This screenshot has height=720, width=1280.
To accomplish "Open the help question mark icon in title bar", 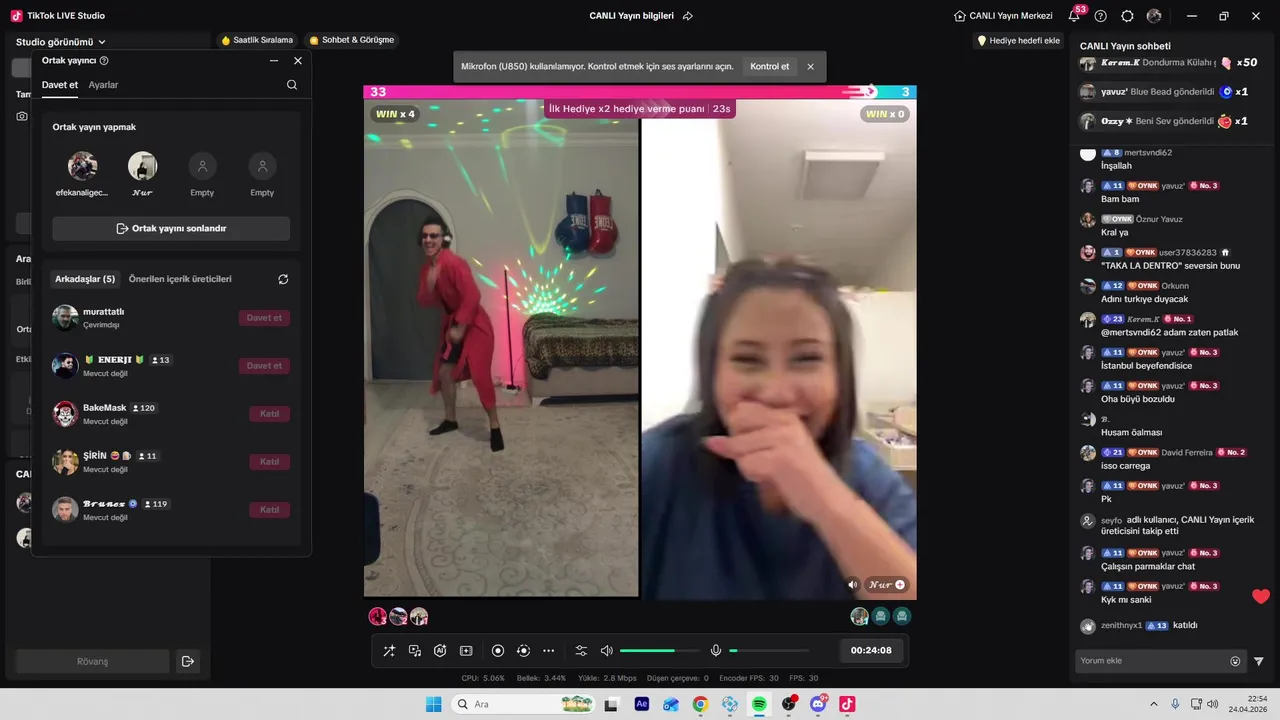I will tap(1101, 16).
